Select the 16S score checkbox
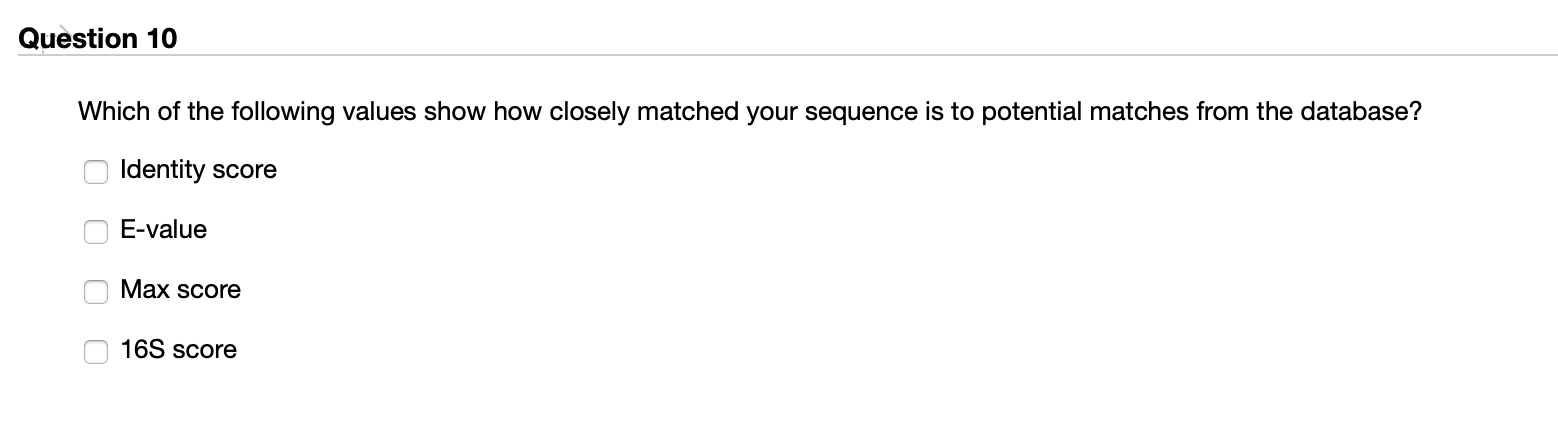 coord(95,352)
